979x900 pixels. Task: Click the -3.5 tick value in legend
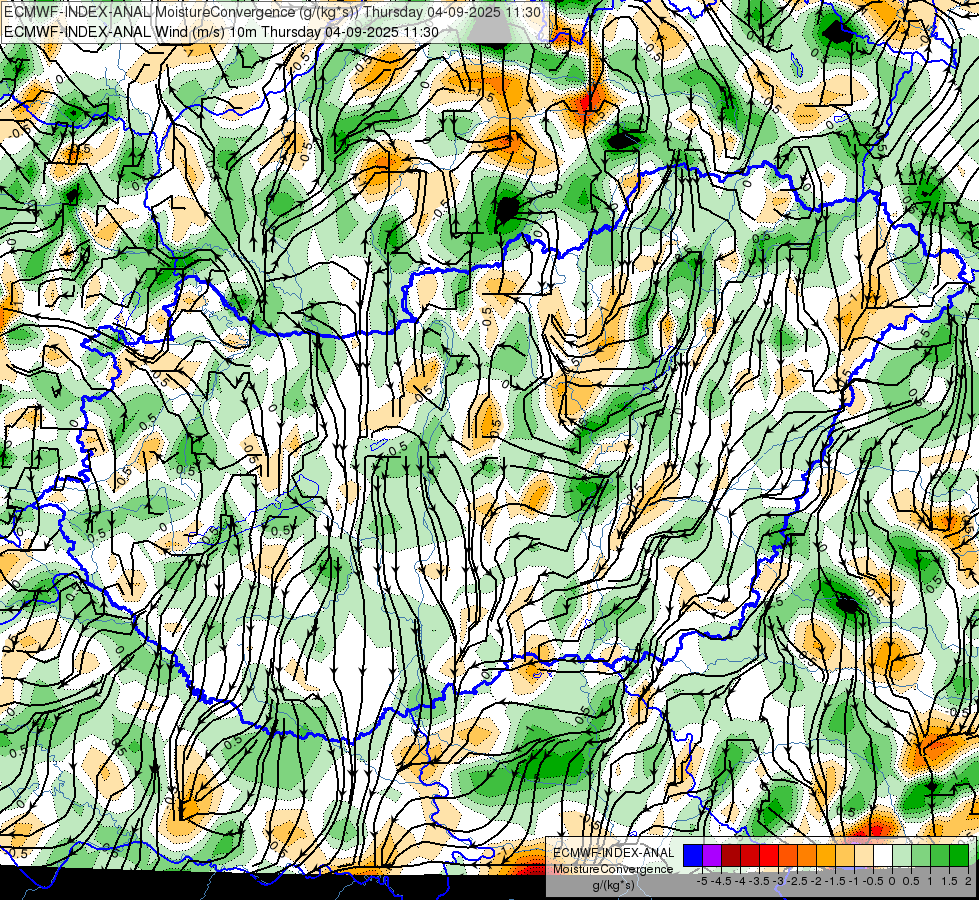(x=759, y=881)
